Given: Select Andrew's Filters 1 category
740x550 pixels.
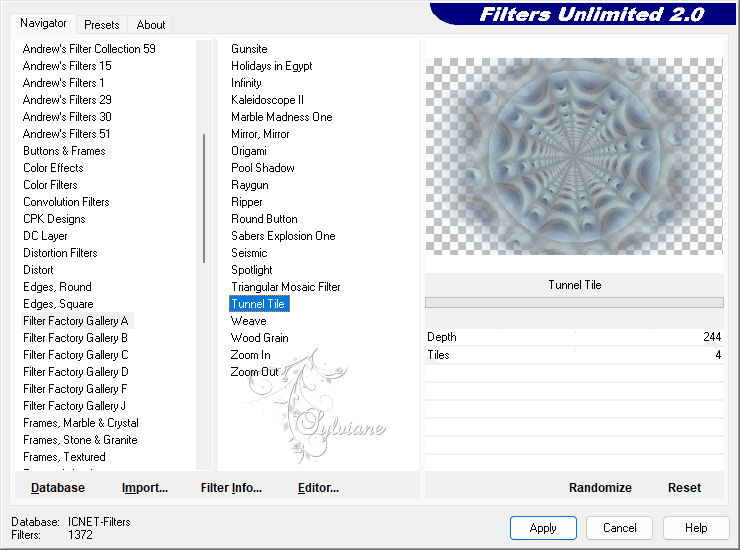Looking at the screenshot, I should pos(63,83).
